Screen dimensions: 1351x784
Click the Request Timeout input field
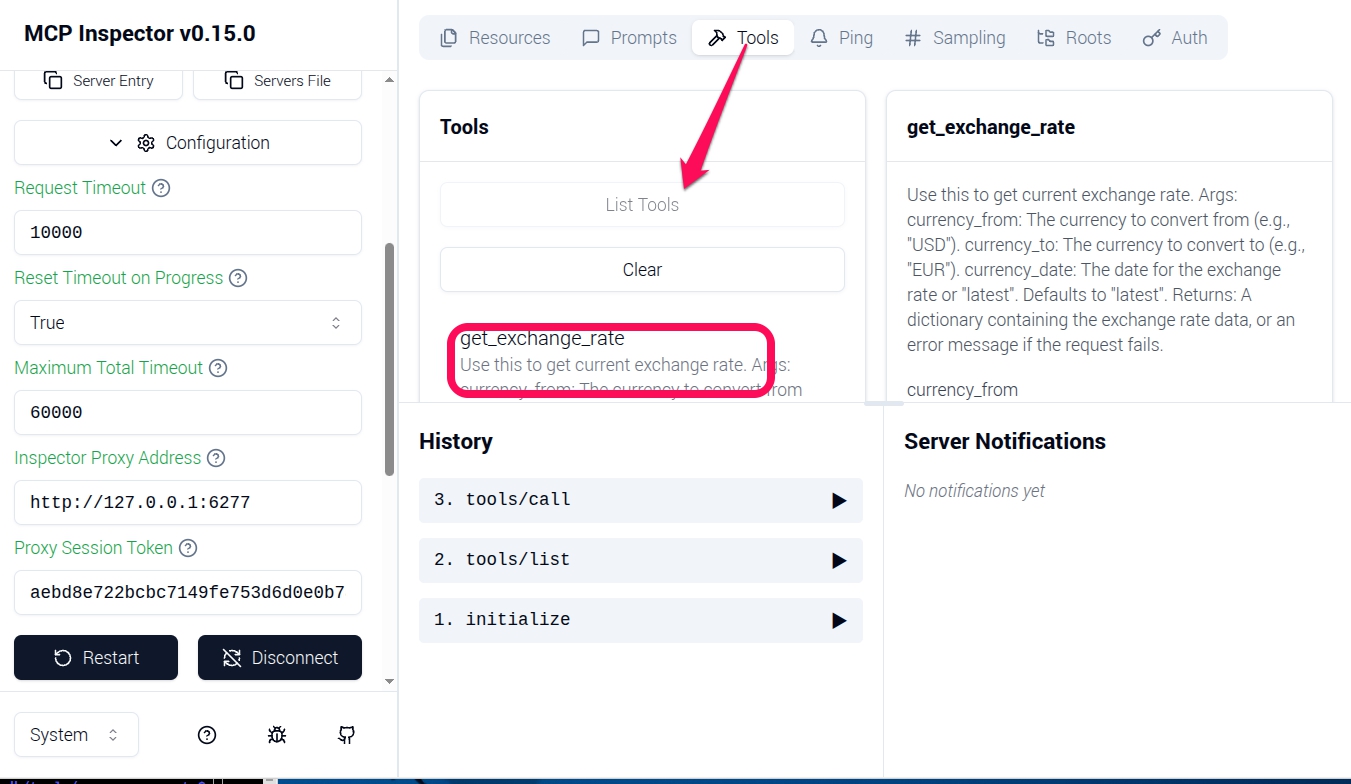pos(188,233)
